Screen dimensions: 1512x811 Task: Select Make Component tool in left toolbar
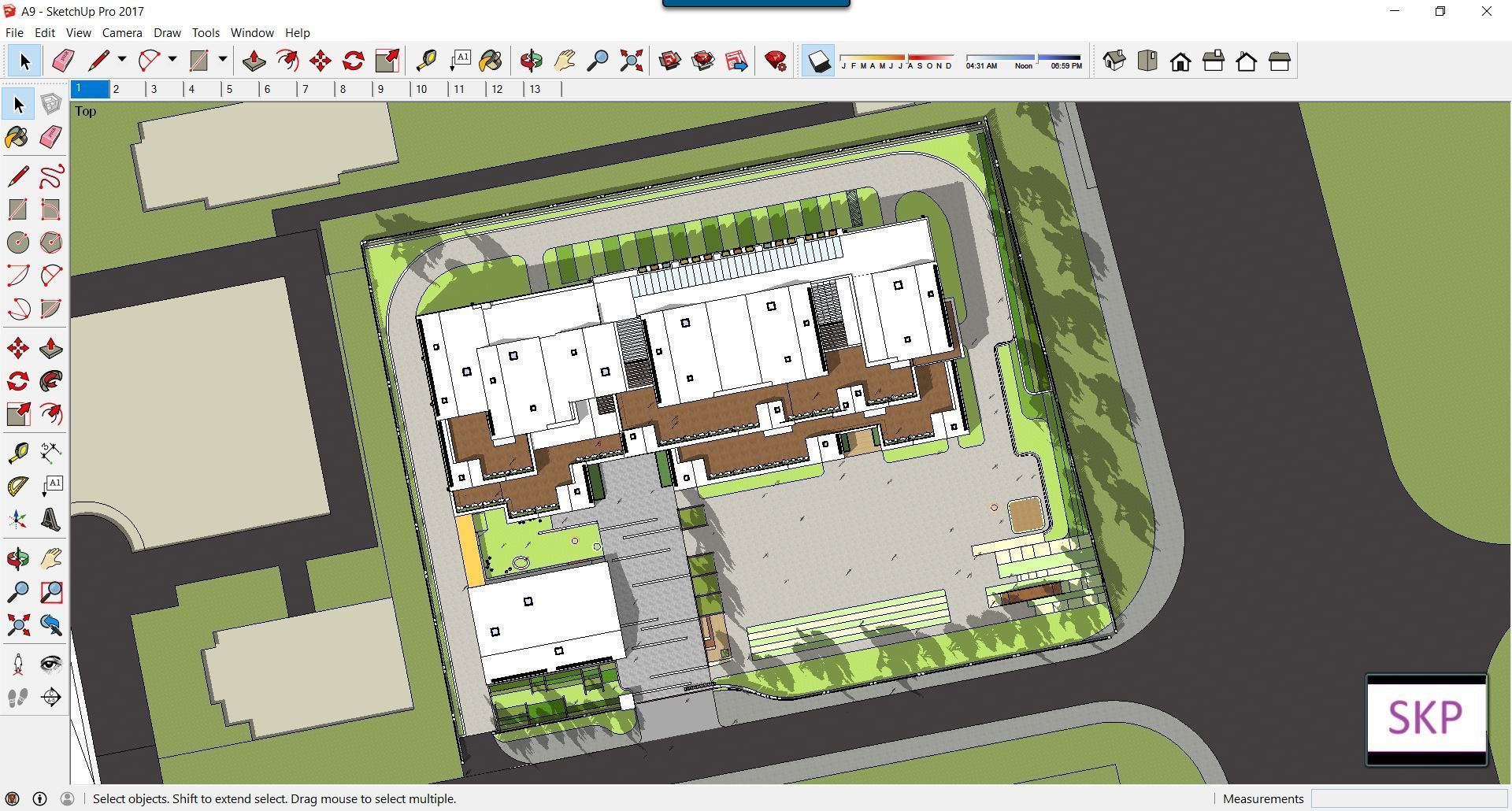tap(51, 105)
